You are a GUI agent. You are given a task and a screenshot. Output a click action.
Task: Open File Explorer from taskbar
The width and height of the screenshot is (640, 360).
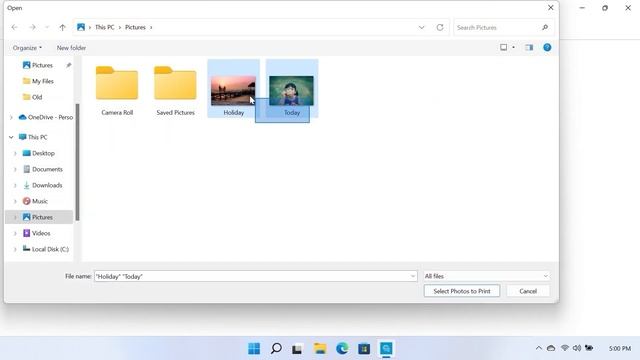tap(320, 348)
